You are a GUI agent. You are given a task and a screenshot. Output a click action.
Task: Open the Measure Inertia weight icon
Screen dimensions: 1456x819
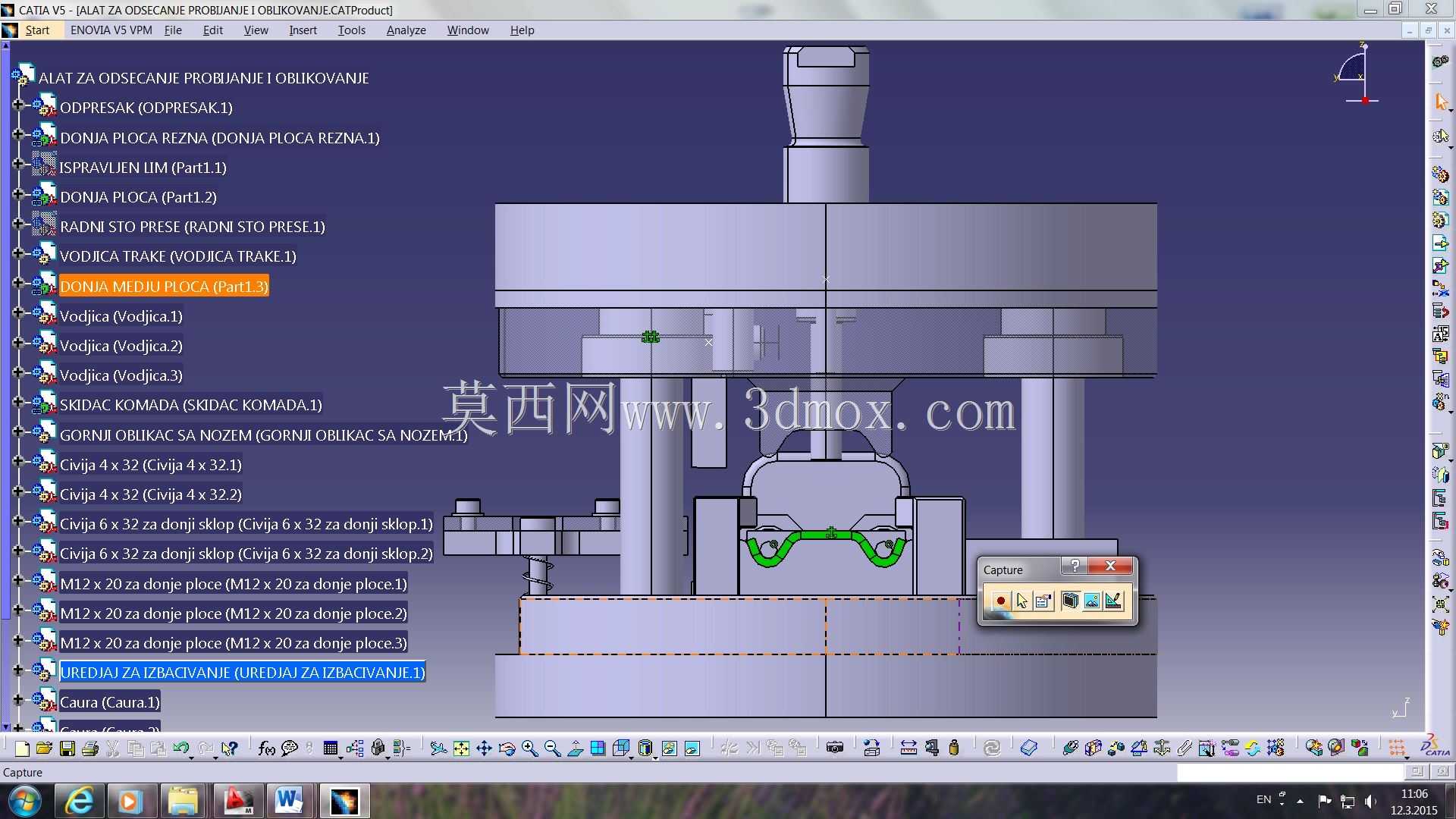tap(954, 748)
